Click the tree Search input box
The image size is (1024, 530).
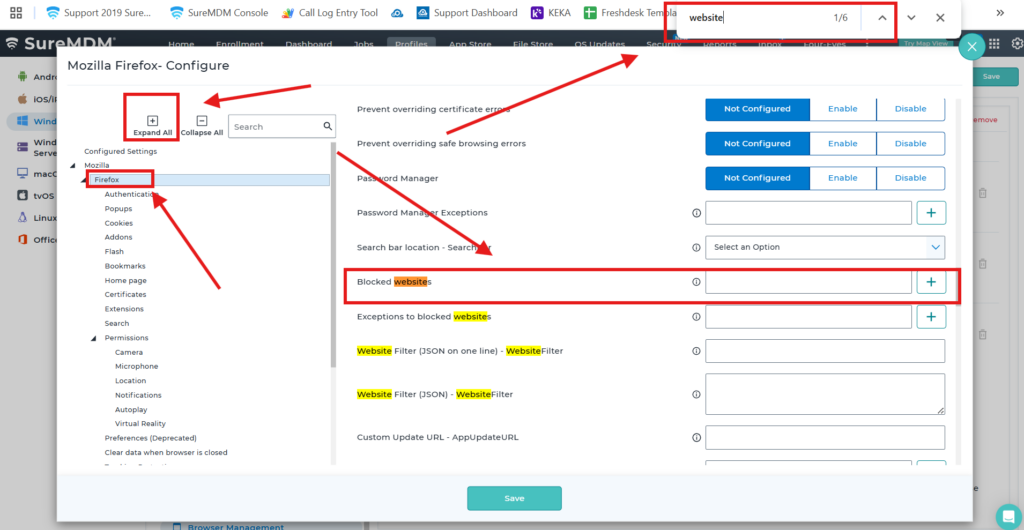click(281, 127)
